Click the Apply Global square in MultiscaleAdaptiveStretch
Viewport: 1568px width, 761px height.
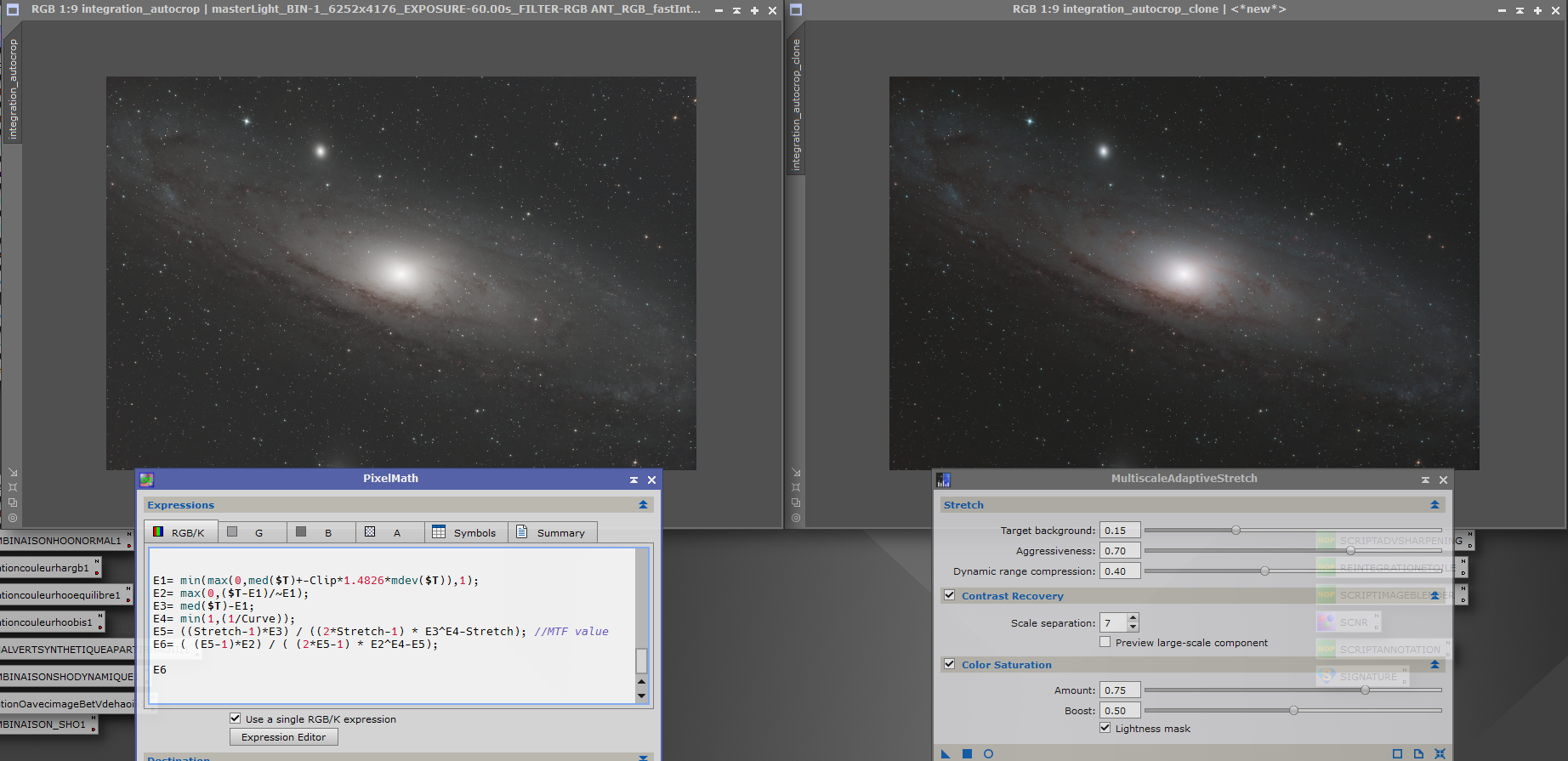tap(967, 754)
